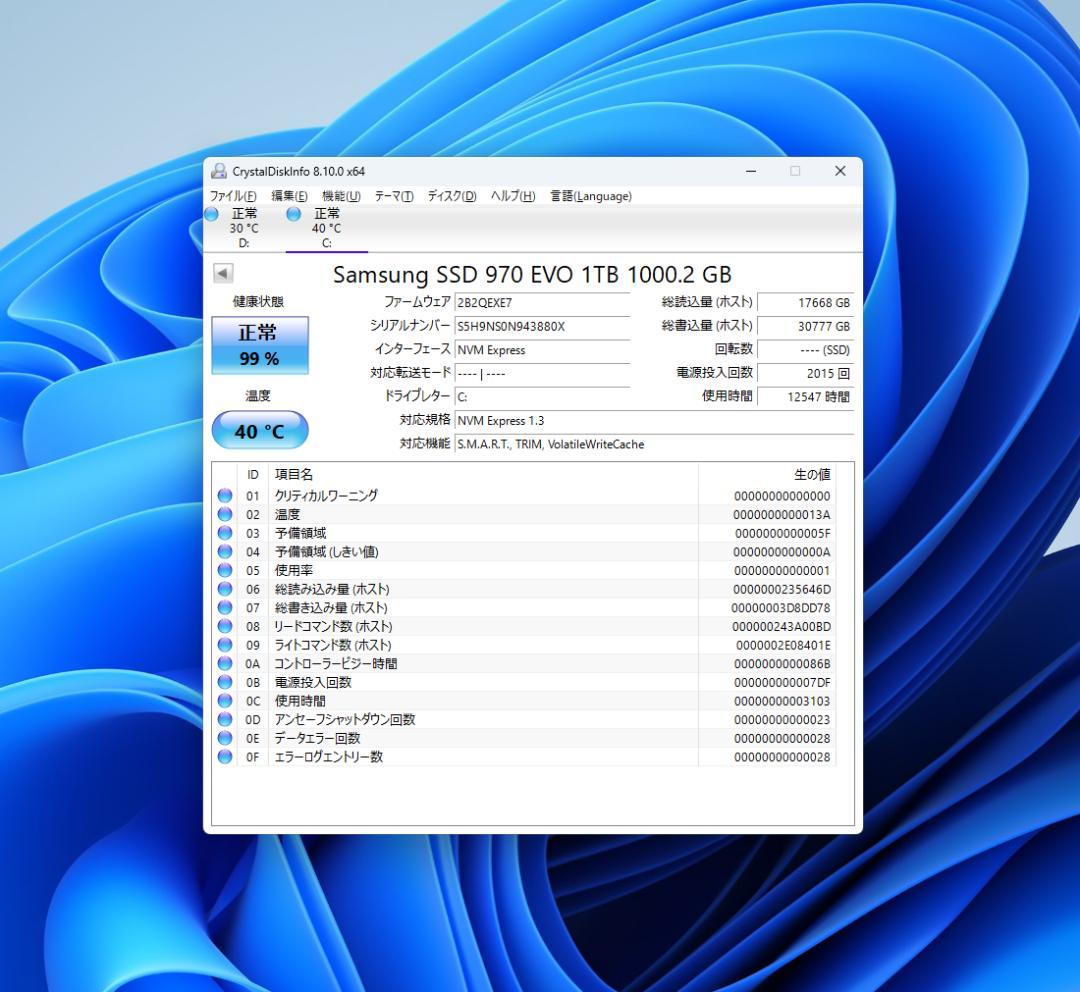The image size is (1080, 992).
Task: Select the C: drive status orb
Action: point(293,214)
